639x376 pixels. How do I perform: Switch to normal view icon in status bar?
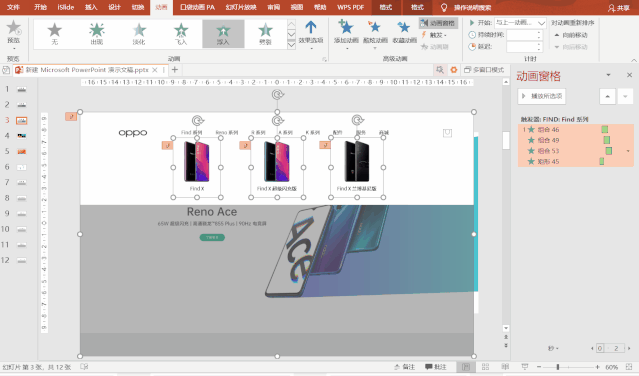tap(466, 367)
